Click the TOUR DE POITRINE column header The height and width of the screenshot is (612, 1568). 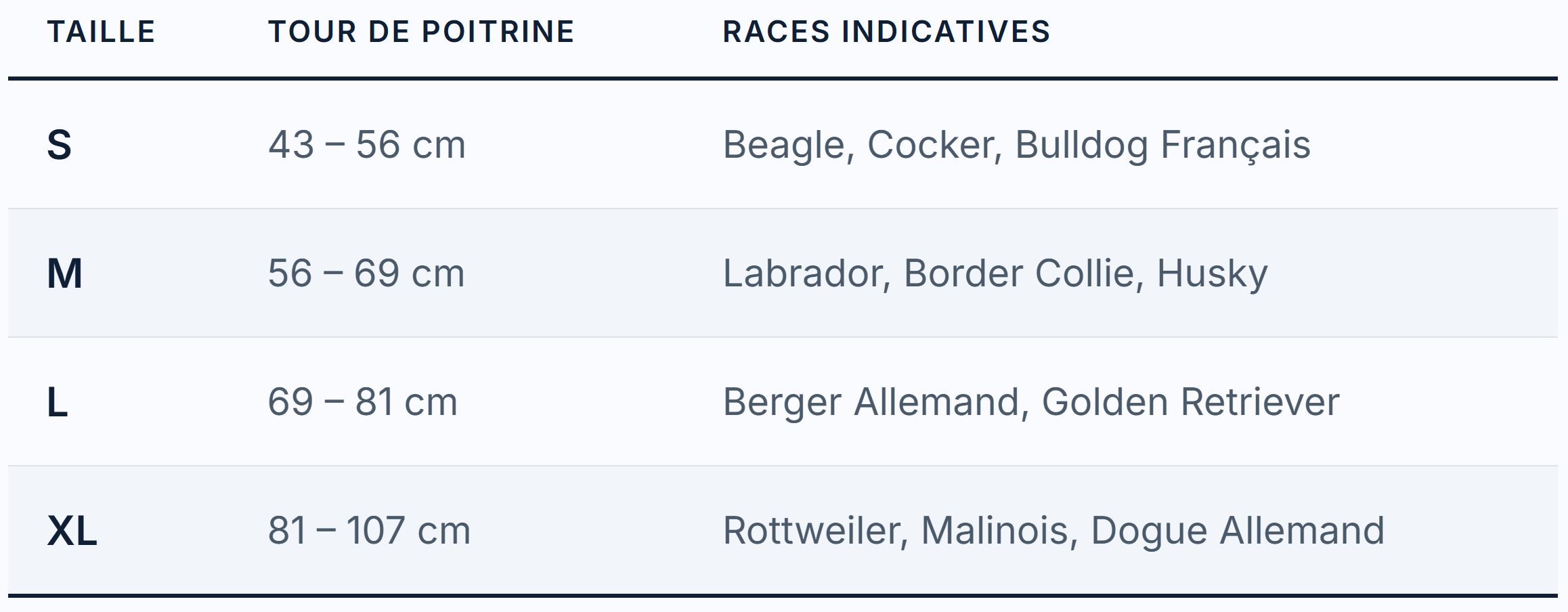tap(421, 32)
